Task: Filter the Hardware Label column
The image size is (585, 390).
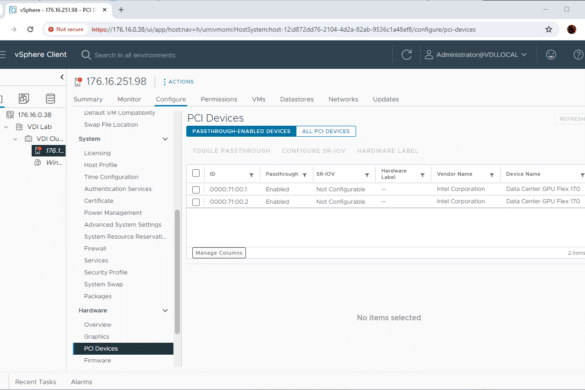Action: [x=422, y=175]
